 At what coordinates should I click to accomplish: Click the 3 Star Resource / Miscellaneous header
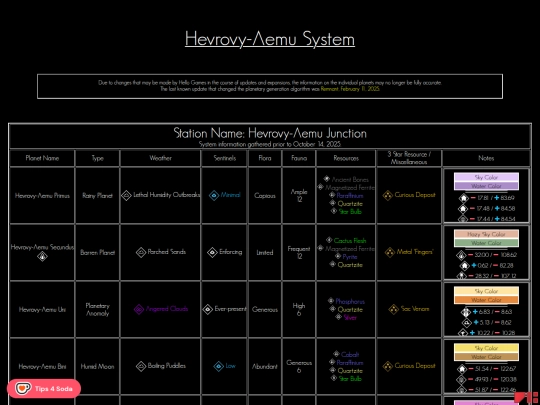(x=409, y=158)
